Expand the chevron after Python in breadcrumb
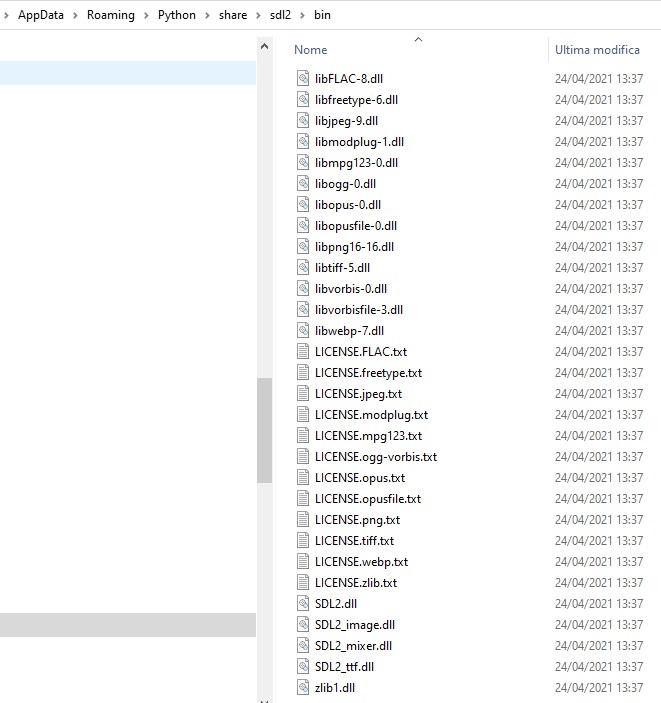 pyautogui.click(x=207, y=16)
